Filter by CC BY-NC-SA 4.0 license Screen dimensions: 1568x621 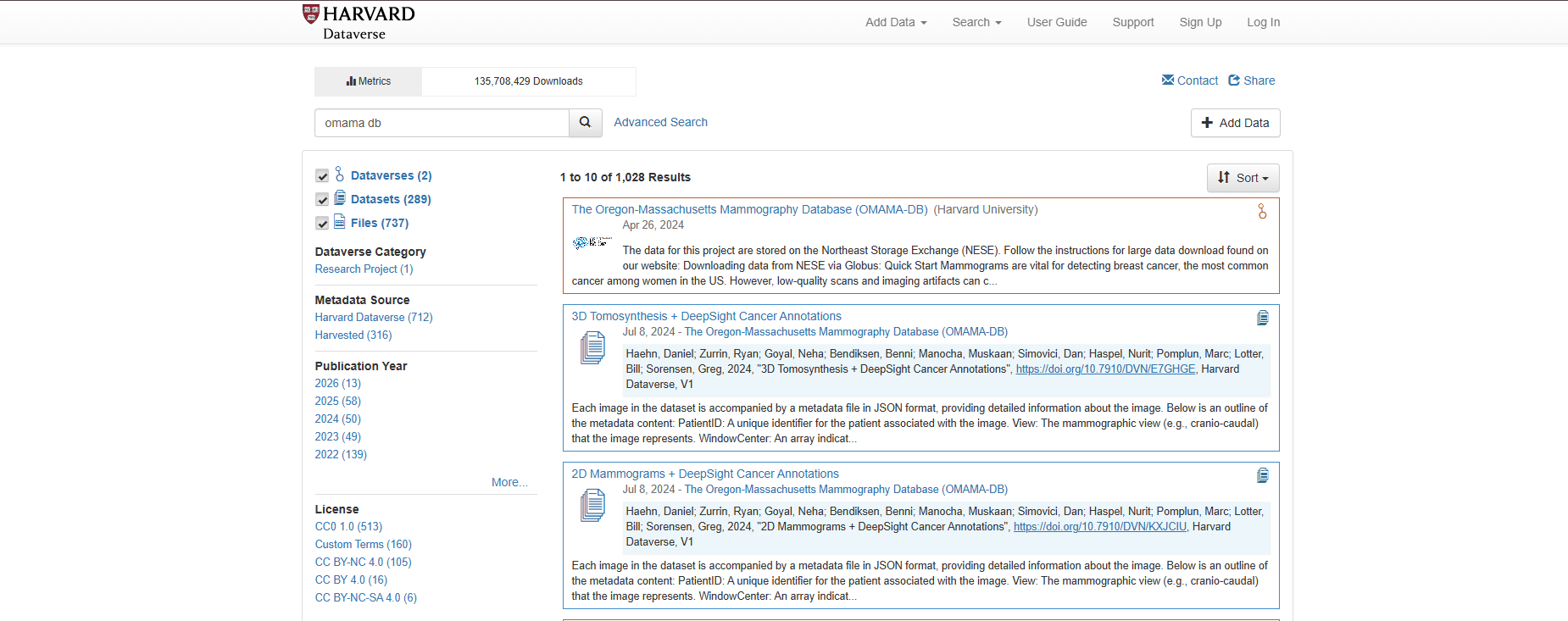(x=365, y=597)
